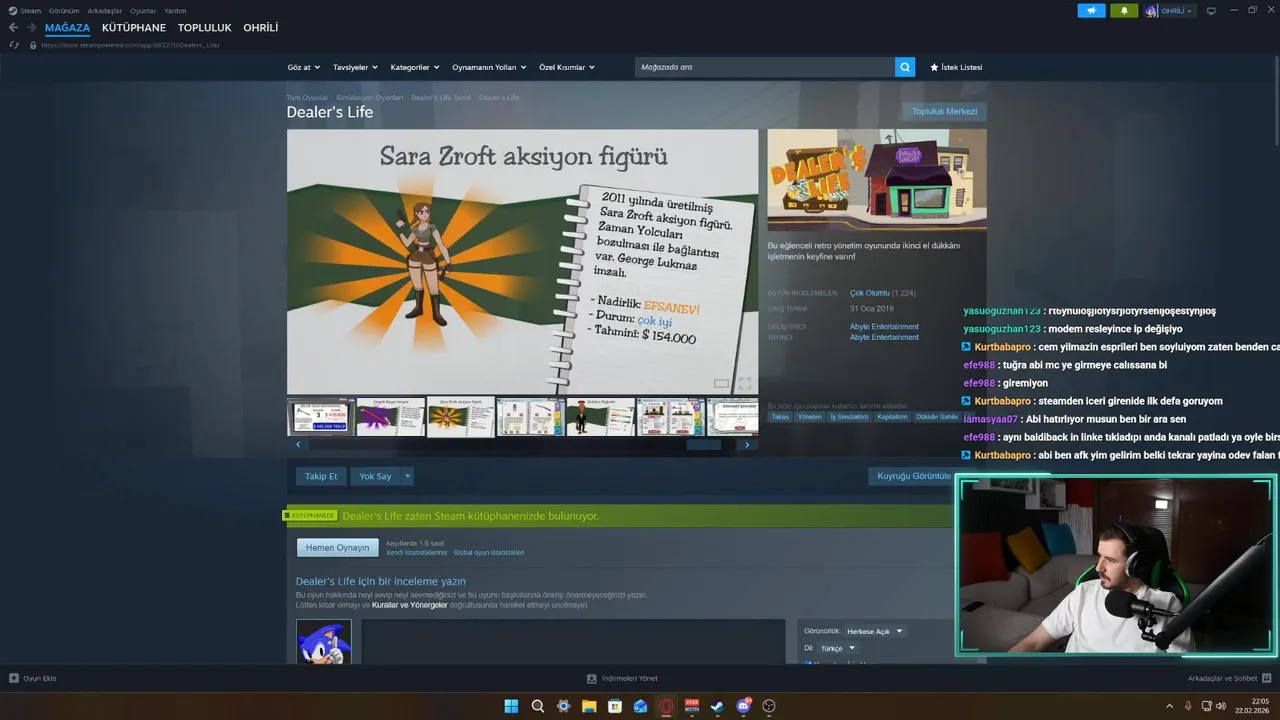Open File Explorer from the taskbar

[589, 706]
